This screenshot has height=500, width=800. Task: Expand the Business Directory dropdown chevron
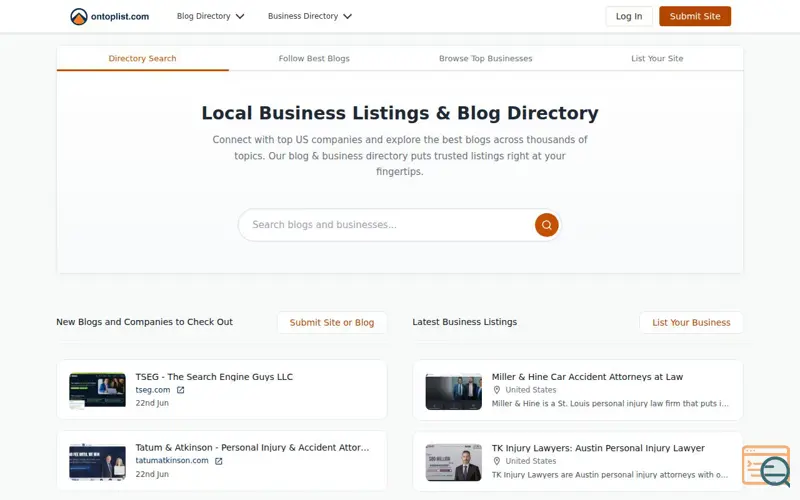coord(347,16)
